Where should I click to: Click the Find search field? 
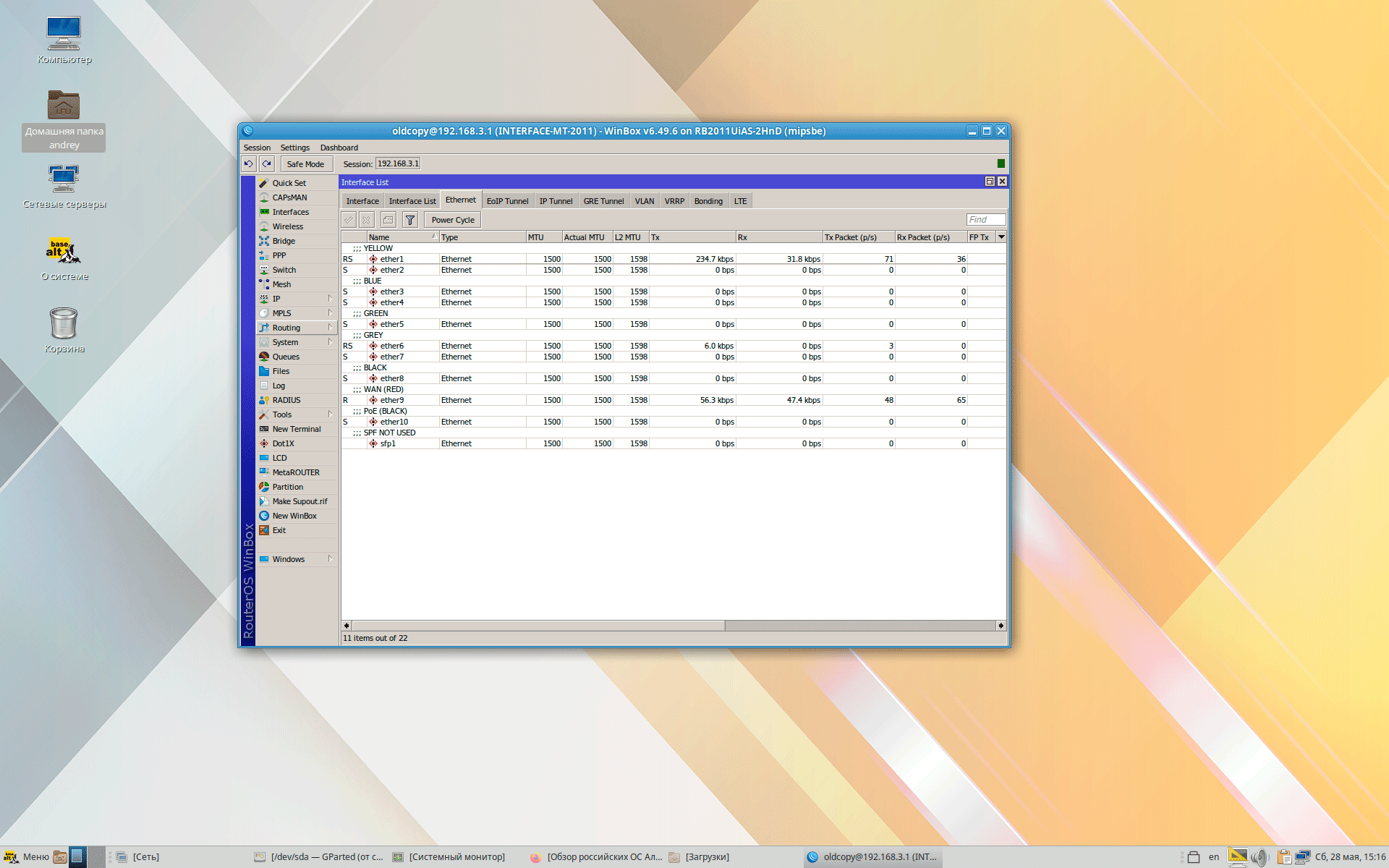click(x=985, y=220)
